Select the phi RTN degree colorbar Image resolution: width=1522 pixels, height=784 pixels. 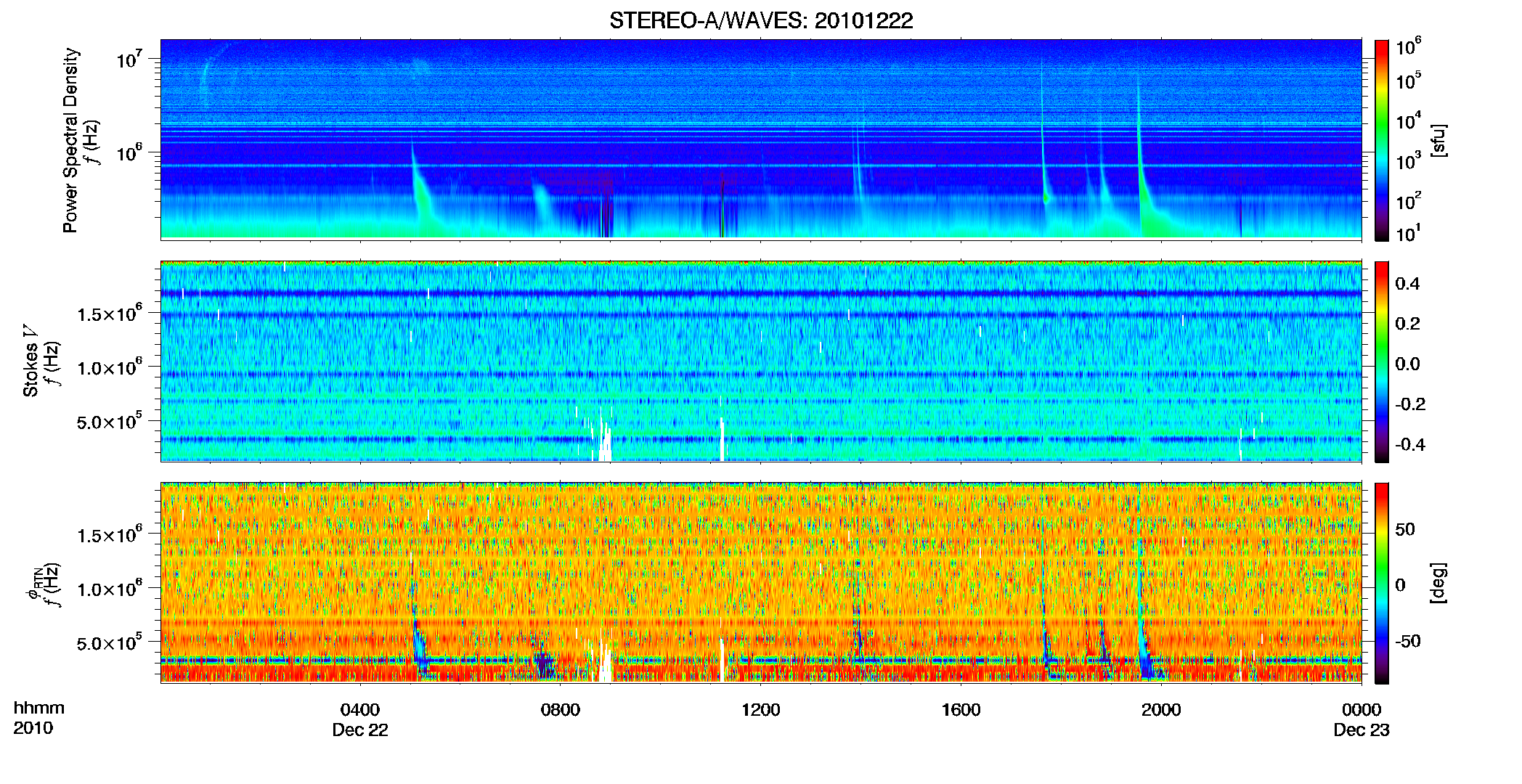pyautogui.click(x=1381, y=583)
